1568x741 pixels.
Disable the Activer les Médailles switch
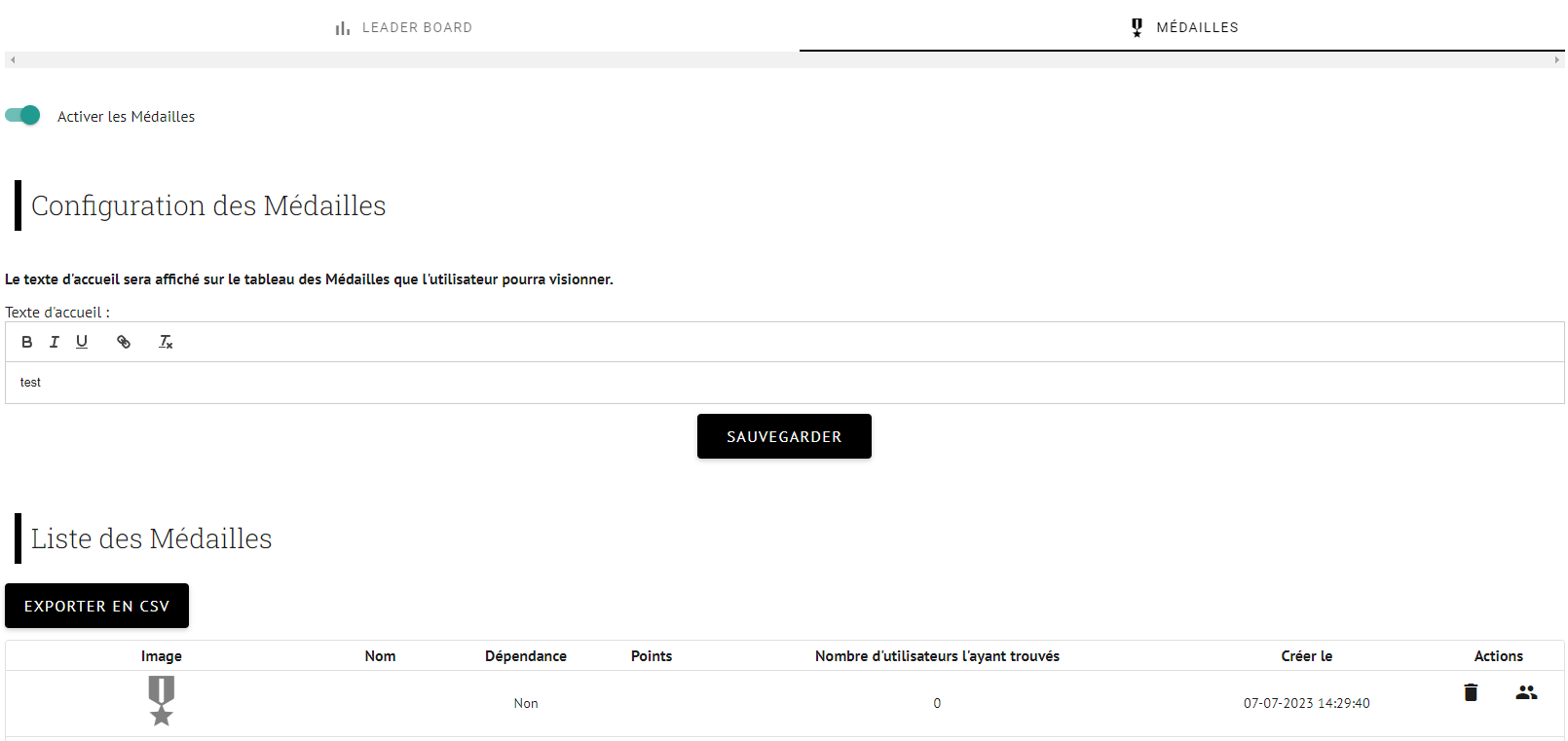[22, 115]
